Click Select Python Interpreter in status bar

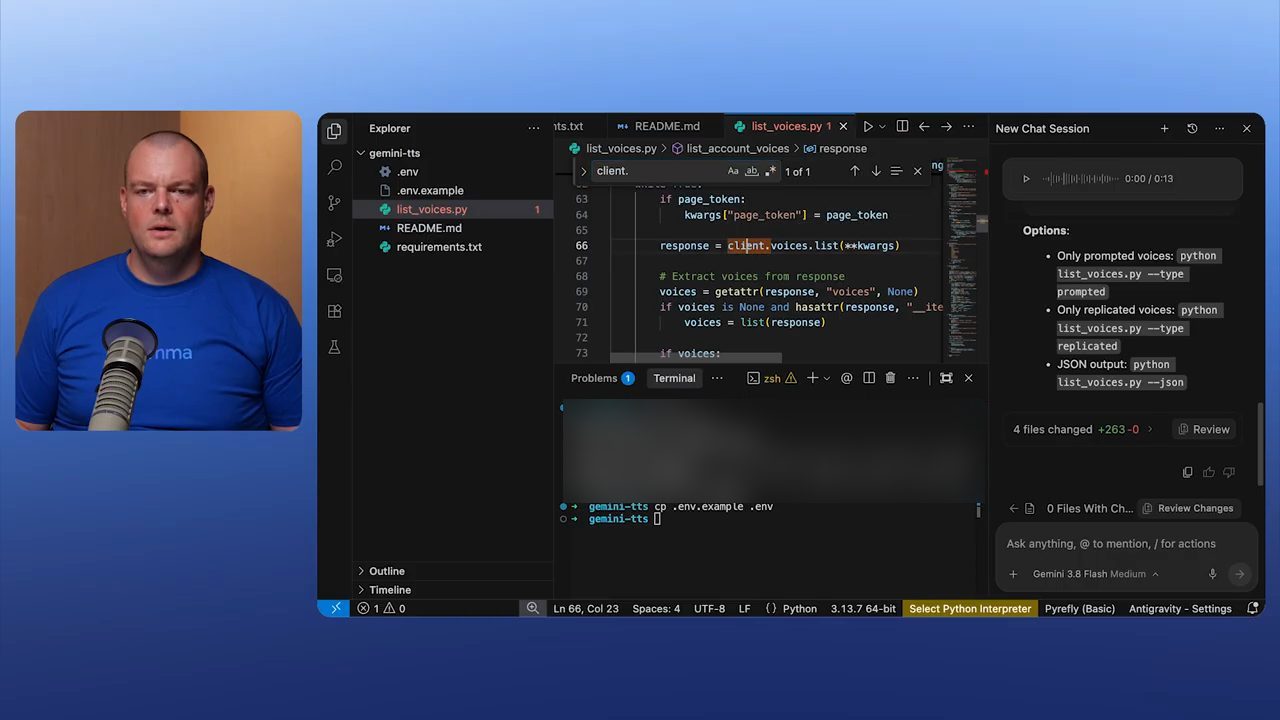click(970, 608)
